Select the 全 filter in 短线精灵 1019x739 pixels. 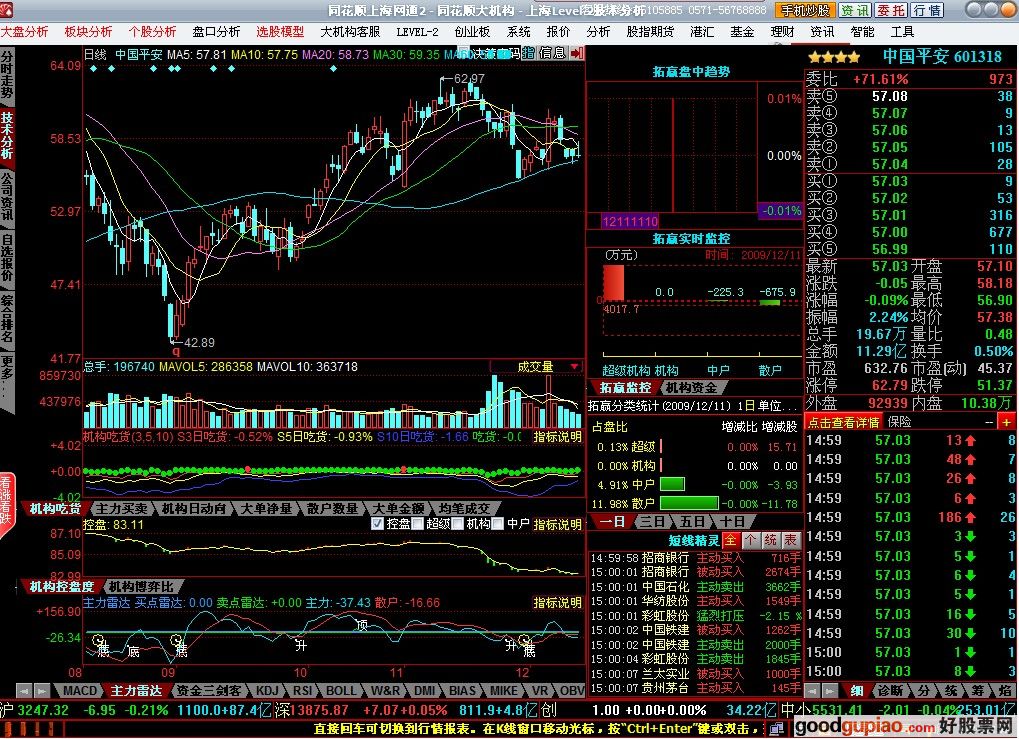[x=731, y=540]
